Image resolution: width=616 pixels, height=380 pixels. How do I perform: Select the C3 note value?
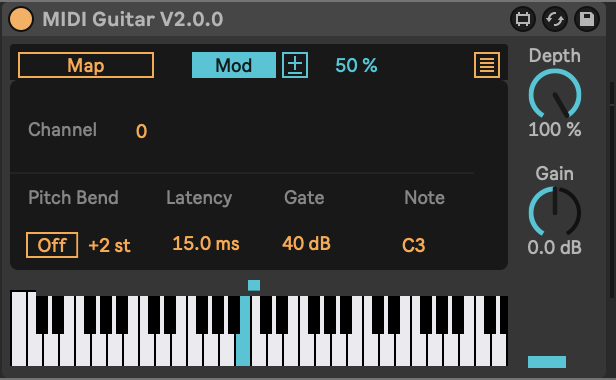(413, 245)
